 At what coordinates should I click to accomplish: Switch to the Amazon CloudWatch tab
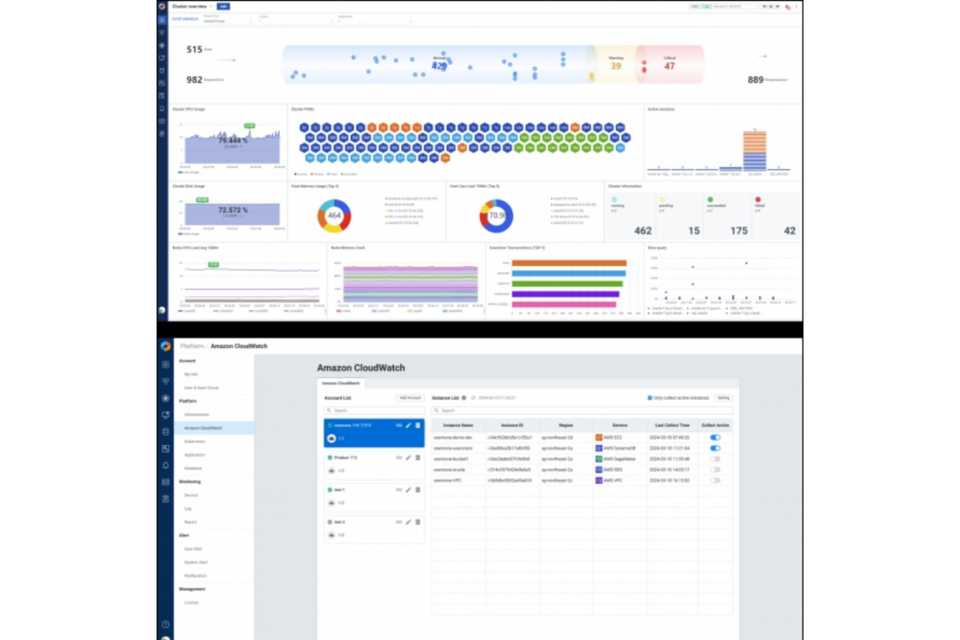pyautogui.click(x=341, y=383)
